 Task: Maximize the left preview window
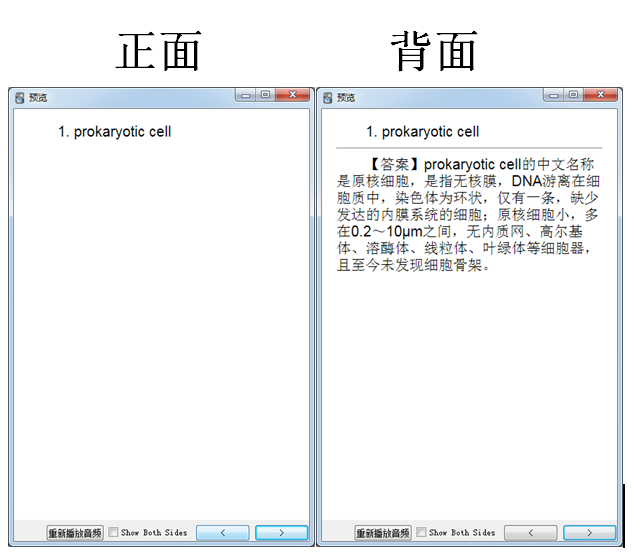pos(265,95)
